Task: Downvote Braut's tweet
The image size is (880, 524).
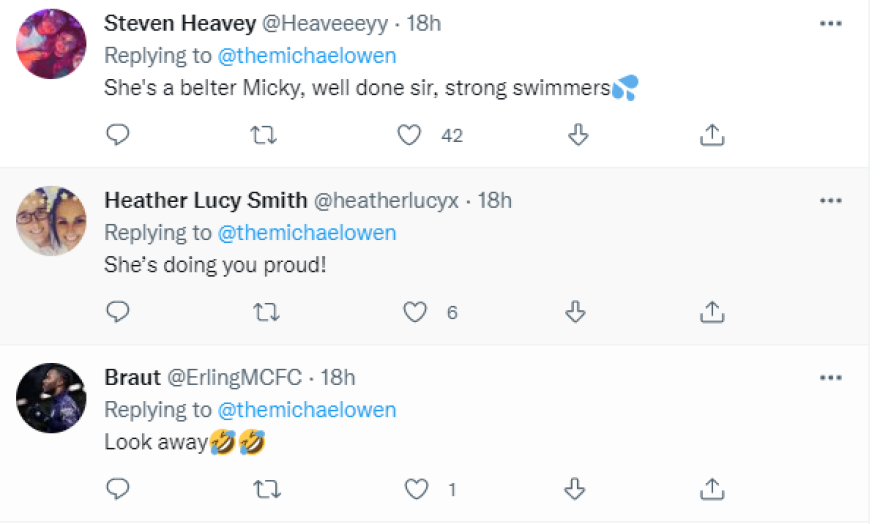Action: point(575,489)
